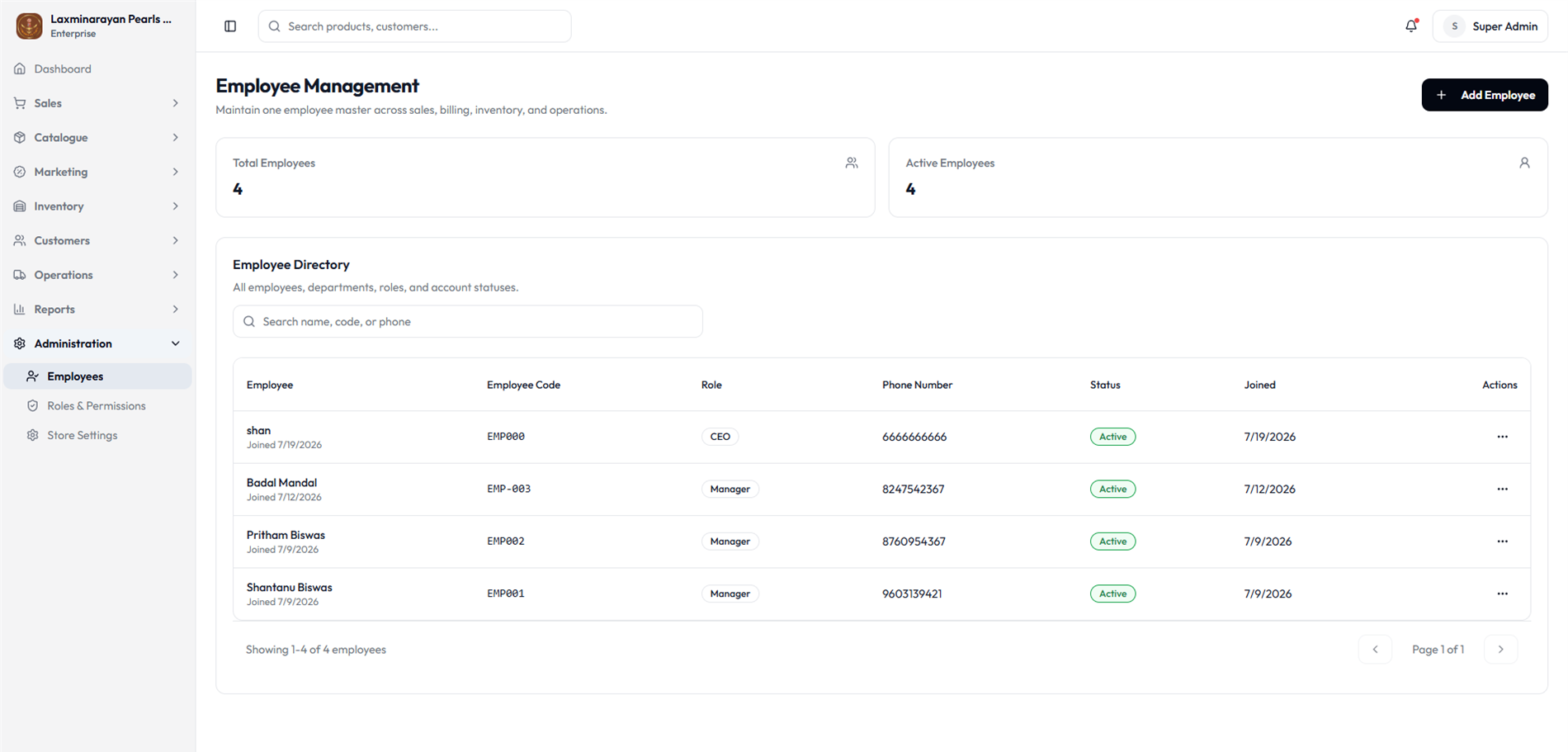Open actions menu for Badal Mandal

(x=1502, y=489)
